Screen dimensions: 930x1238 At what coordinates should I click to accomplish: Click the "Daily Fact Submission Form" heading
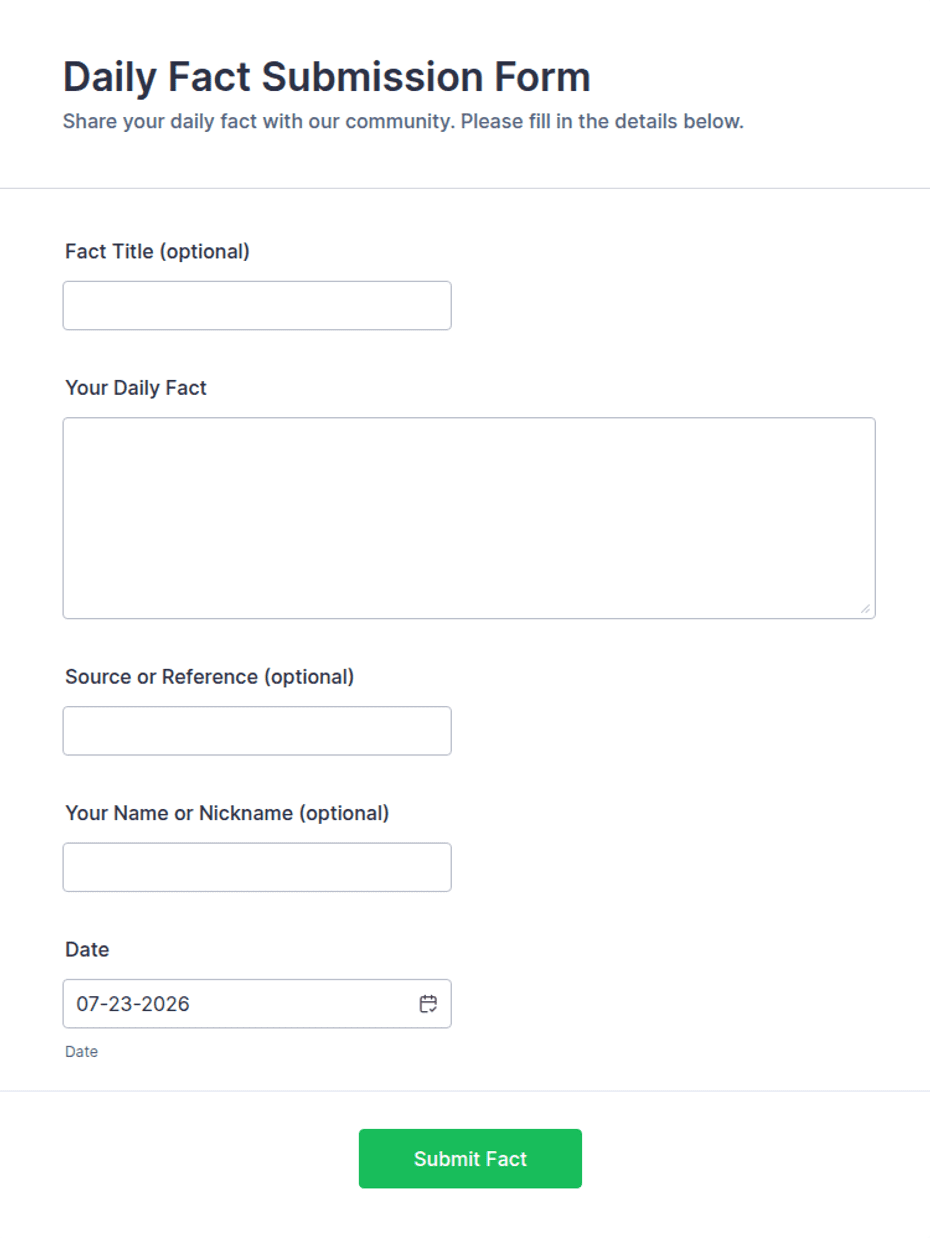point(326,76)
